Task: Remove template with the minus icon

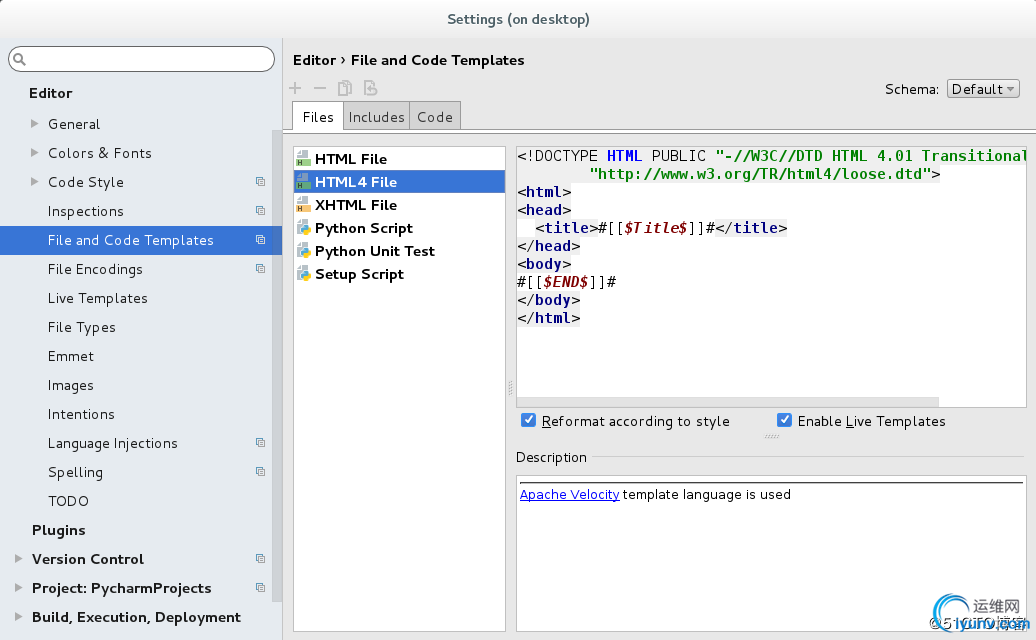Action: point(320,88)
